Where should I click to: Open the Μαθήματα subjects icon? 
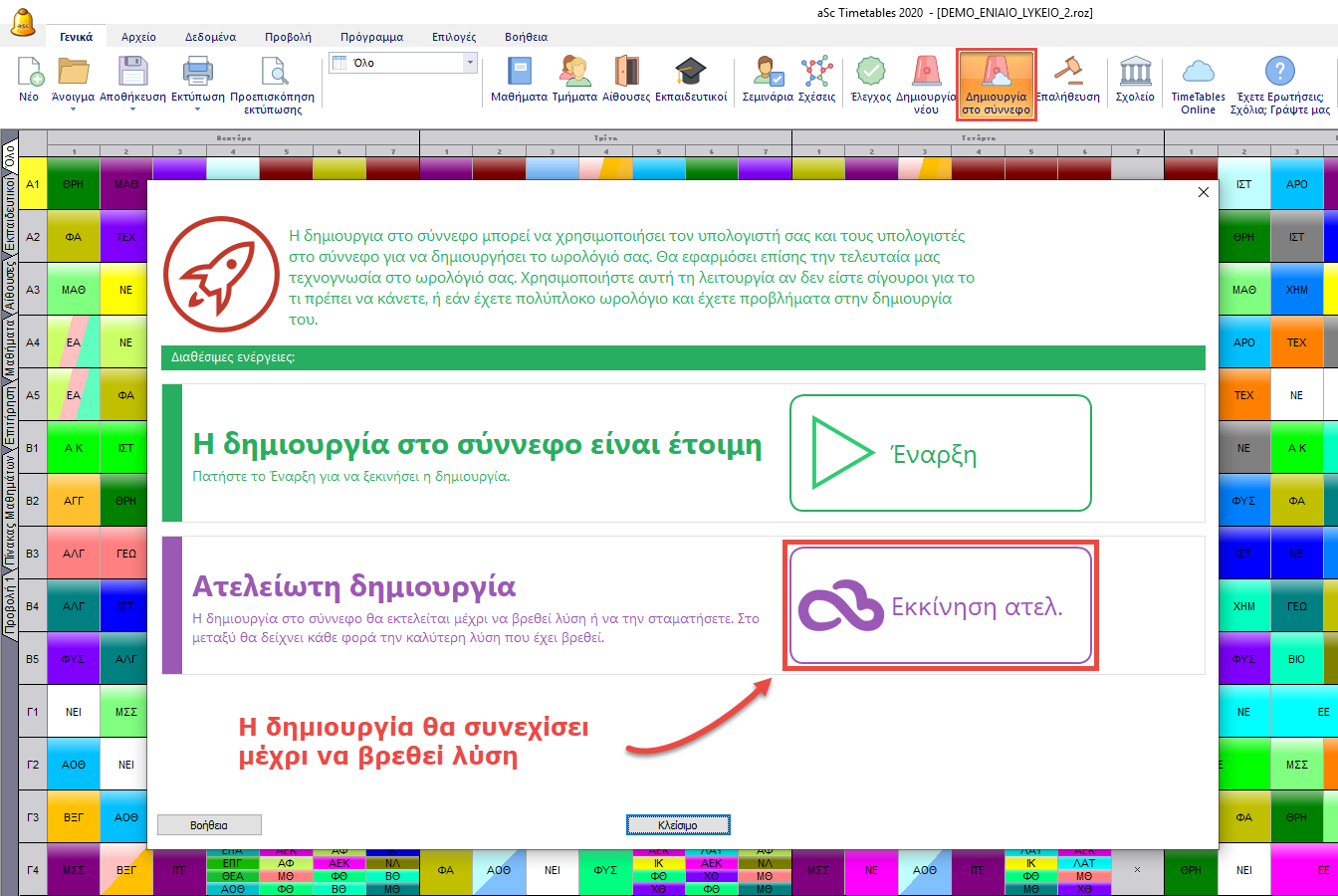pyautogui.click(x=519, y=74)
